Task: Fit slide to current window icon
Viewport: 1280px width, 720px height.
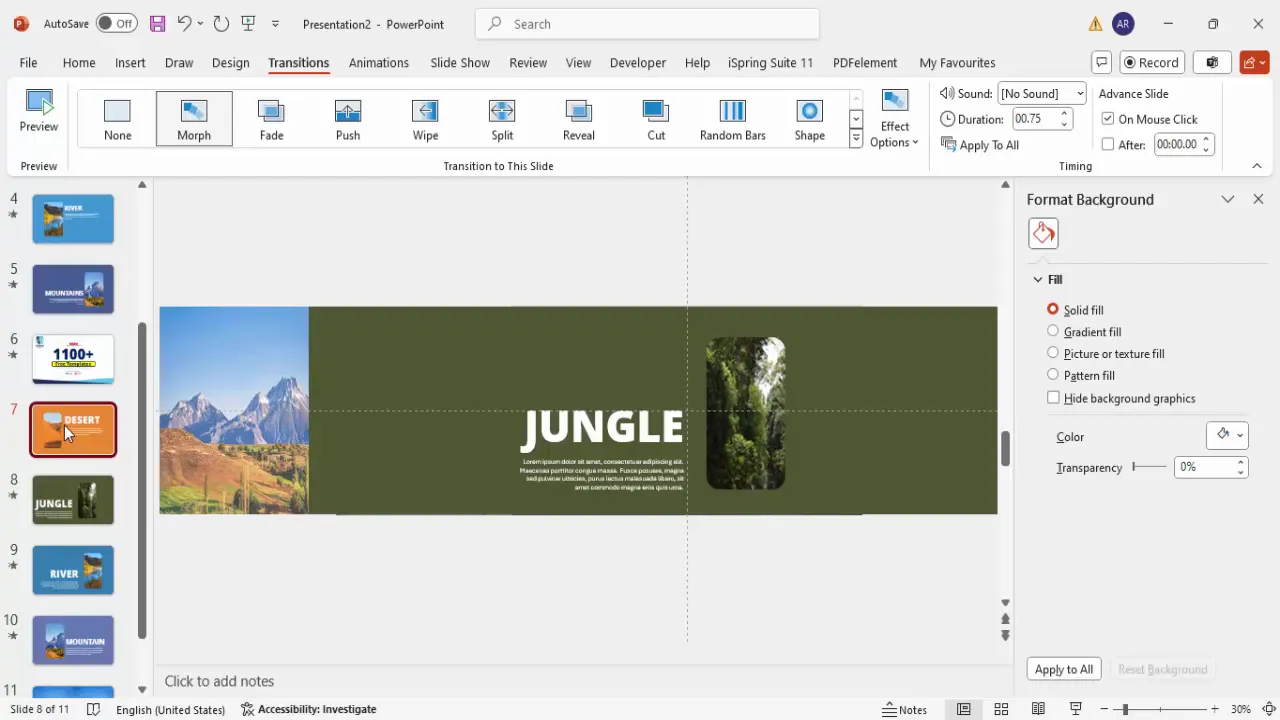Action: click(x=1269, y=709)
